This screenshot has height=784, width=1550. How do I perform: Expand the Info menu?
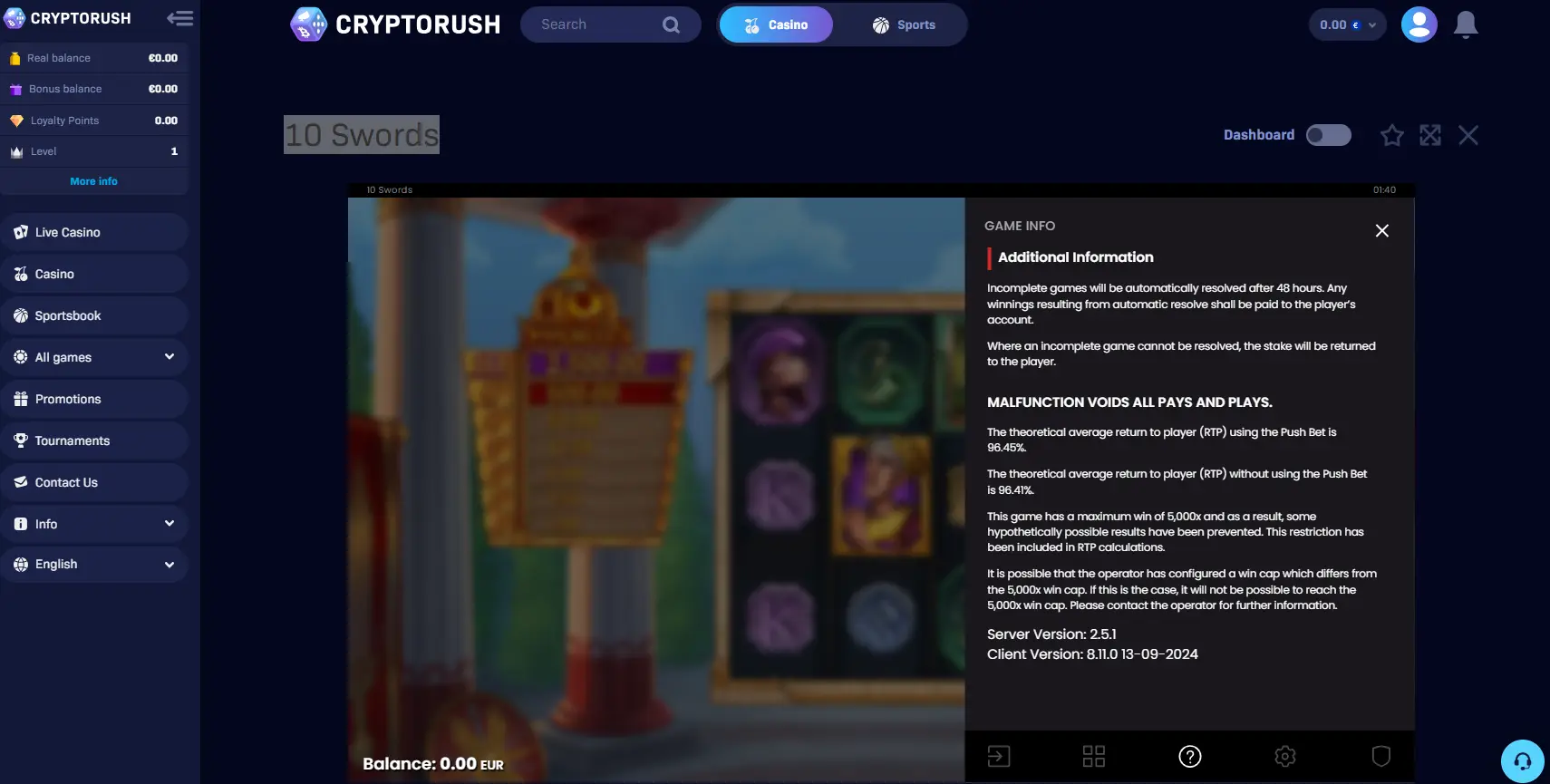(x=94, y=524)
